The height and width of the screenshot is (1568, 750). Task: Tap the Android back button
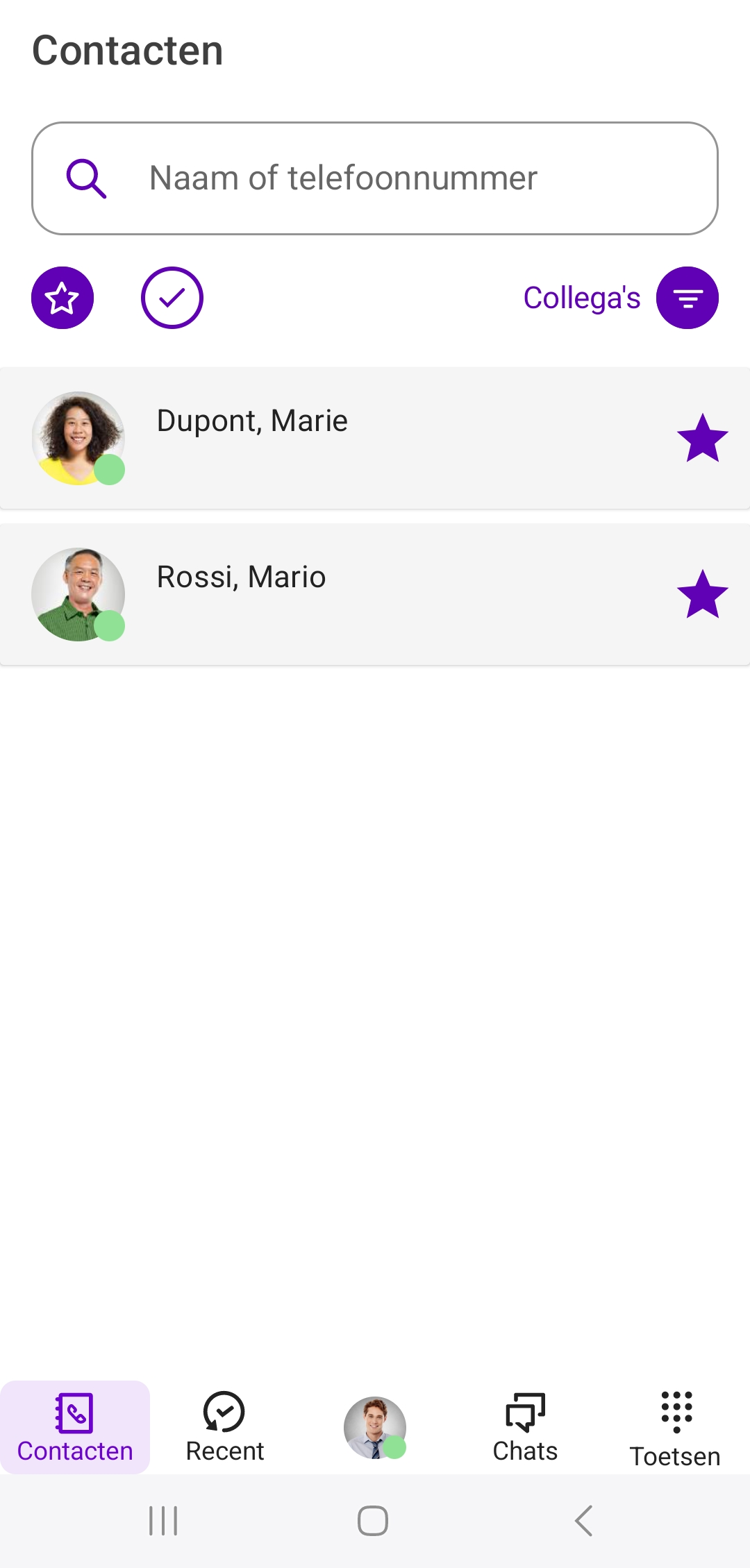[x=584, y=1521]
